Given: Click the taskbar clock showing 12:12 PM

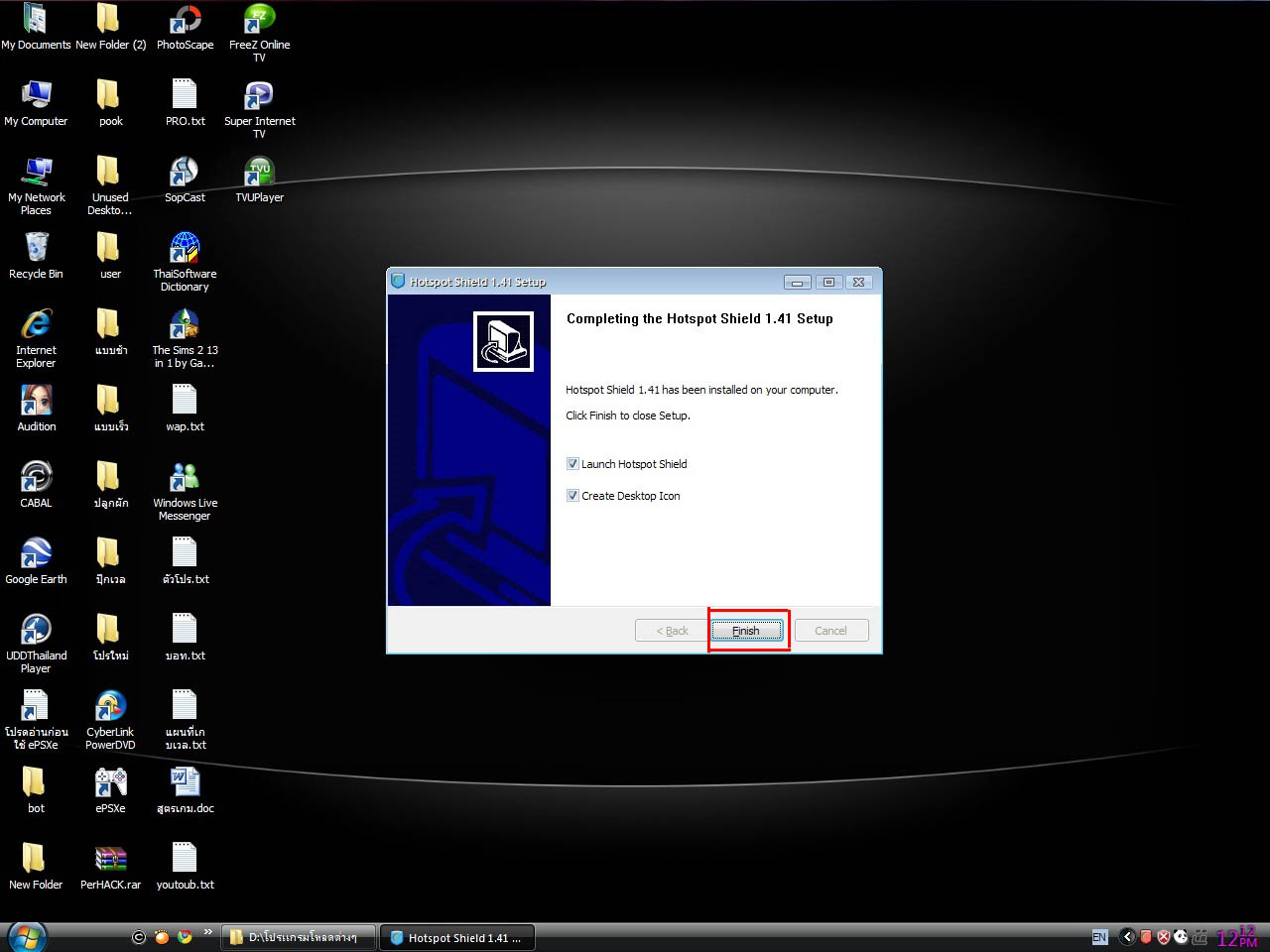Looking at the screenshot, I should (1236, 937).
